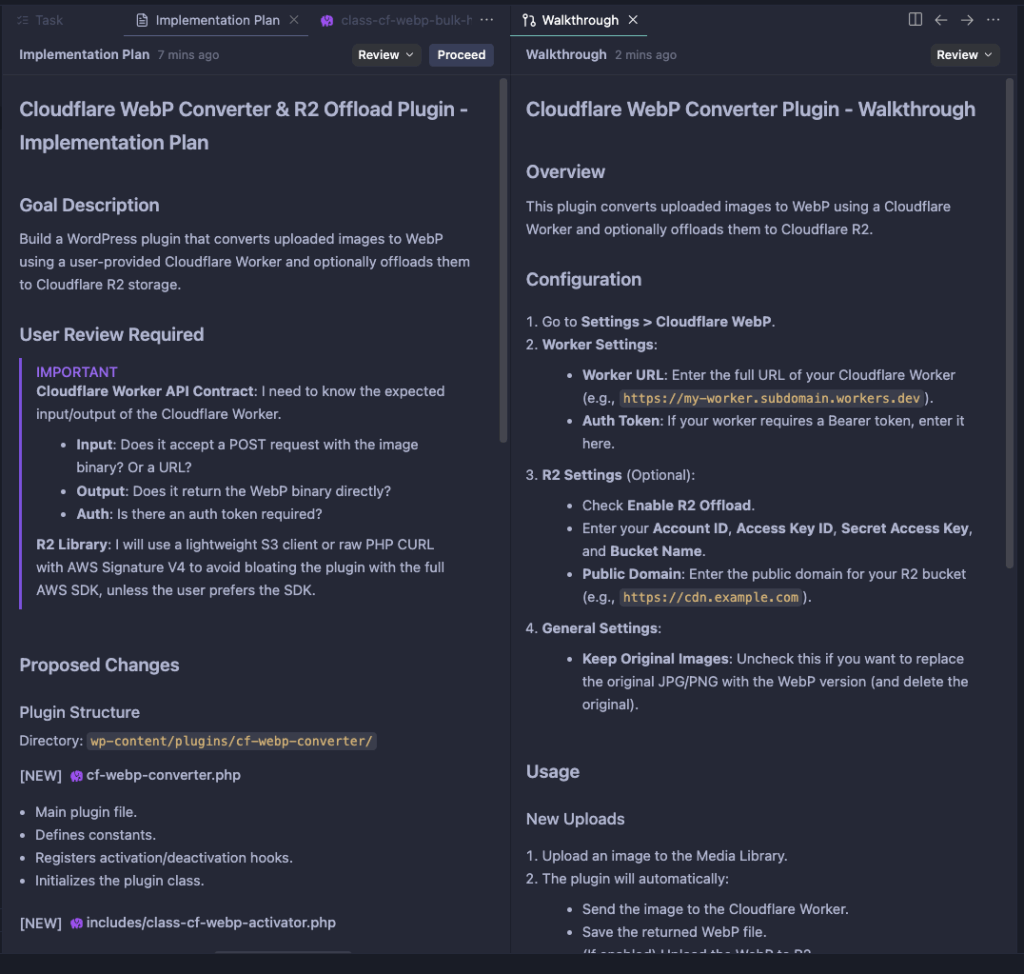The height and width of the screenshot is (974, 1024).
Task: Open the cf-webp-converter.php file link
Action: (163, 775)
